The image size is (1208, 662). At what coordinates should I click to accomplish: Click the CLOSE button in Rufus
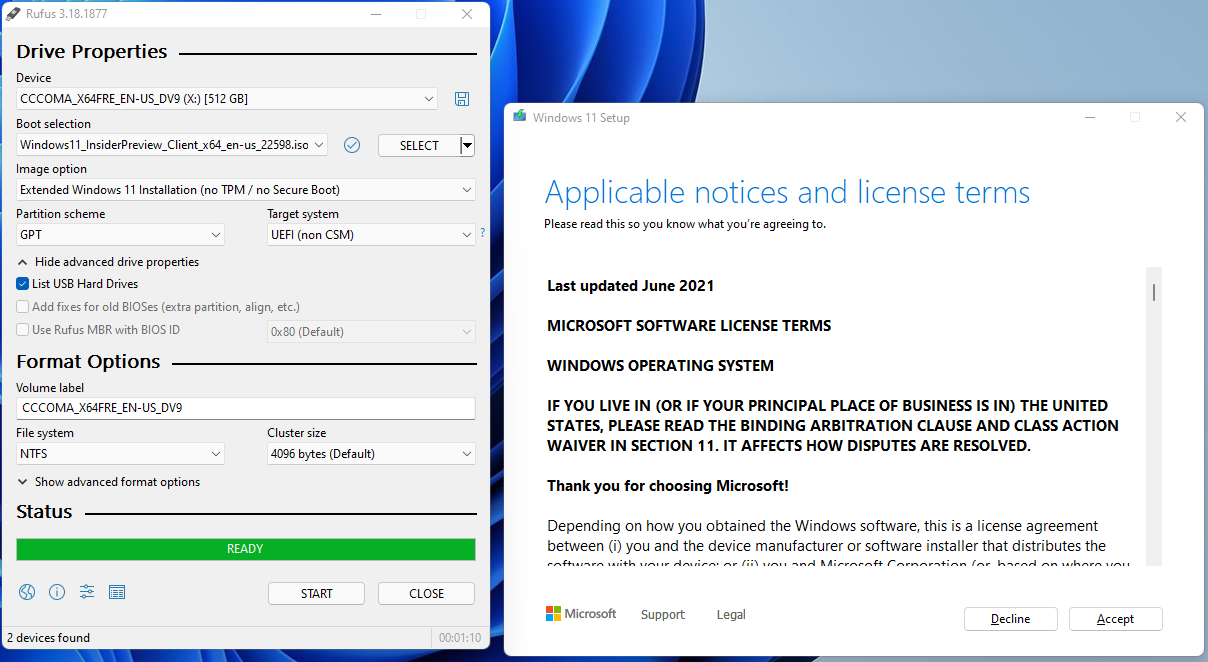point(427,594)
